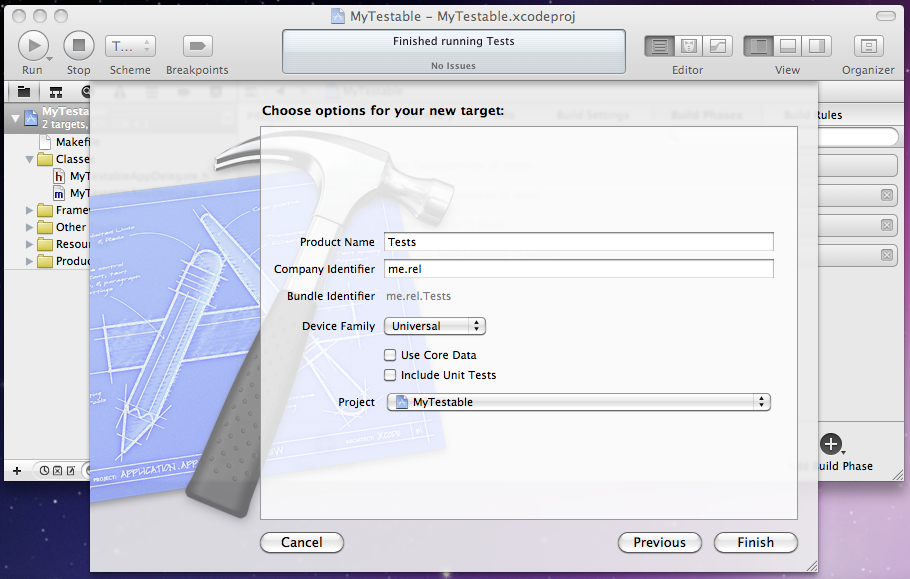910x579 pixels.
Task: Open the Scheme selector popup
Action: click(x=131, y=46)
